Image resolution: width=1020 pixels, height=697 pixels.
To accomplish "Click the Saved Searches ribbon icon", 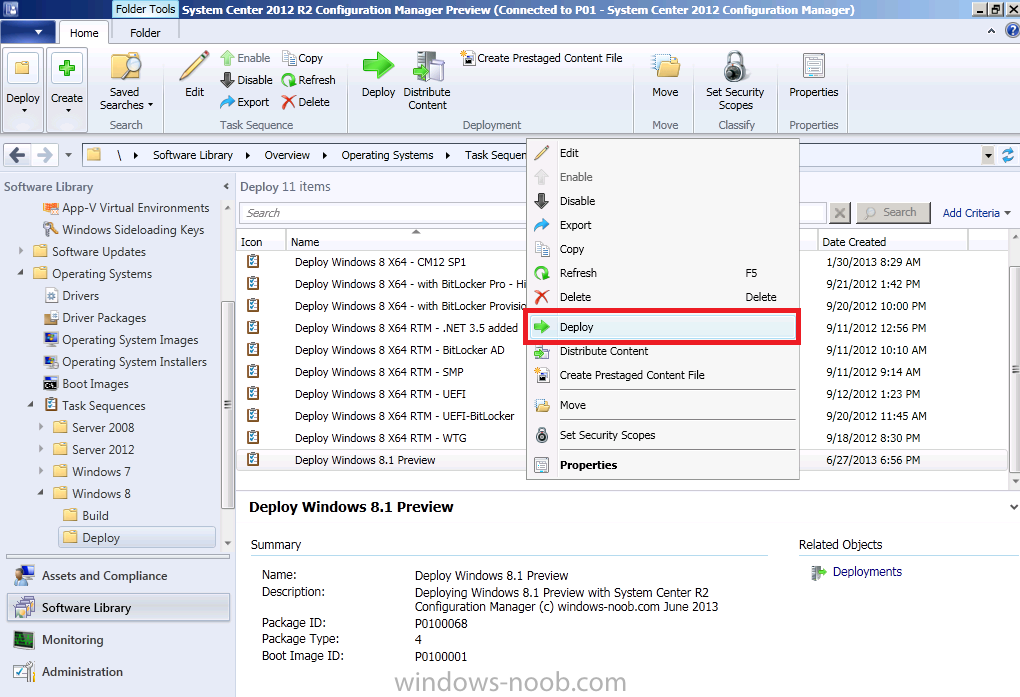I will (126, 67).
